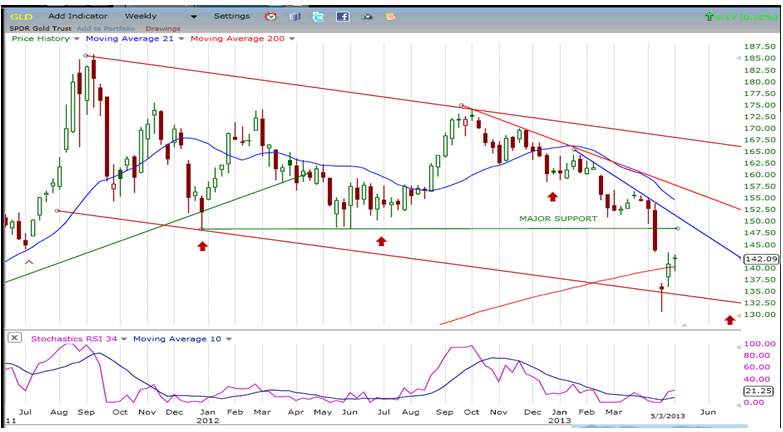The height and width of the screenshot is (432, 783).
Task: Open the Add Indicator menu
Action: [x=78, y=16]
